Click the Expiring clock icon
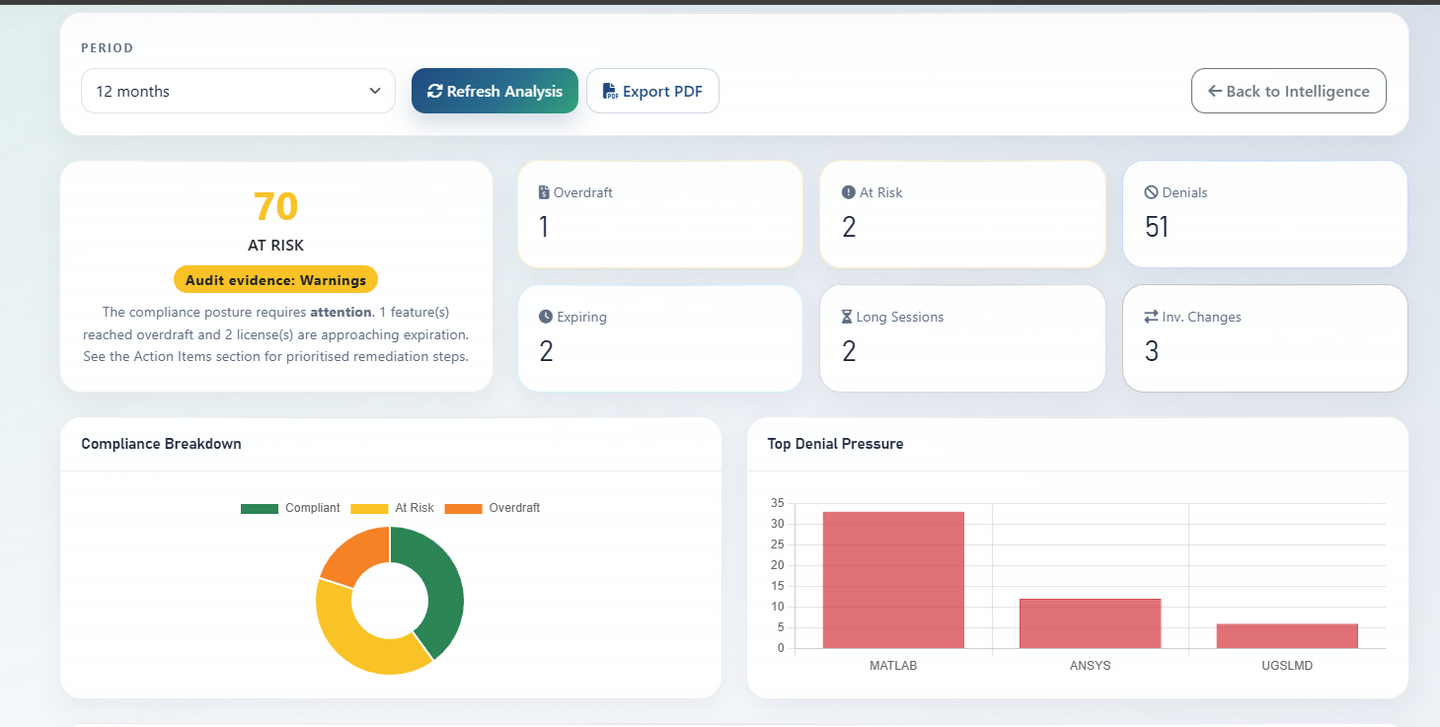The width and height of the screenshot is (1440, 727). pos(545,316)
